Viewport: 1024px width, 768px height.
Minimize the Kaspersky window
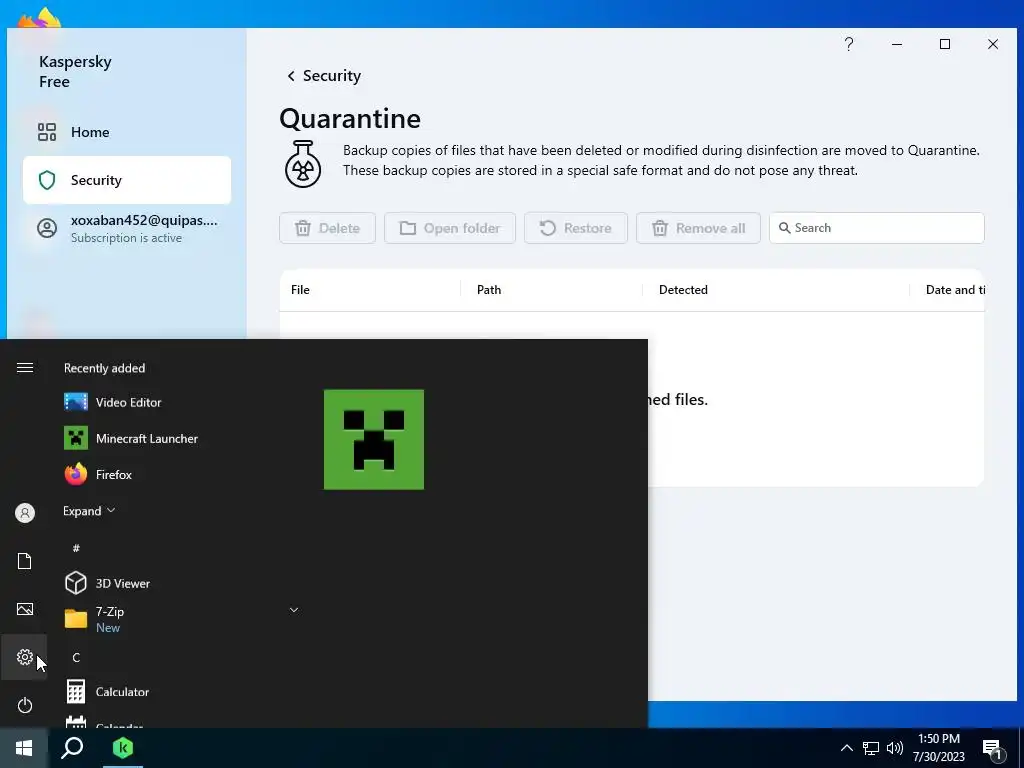pos(897,44)
